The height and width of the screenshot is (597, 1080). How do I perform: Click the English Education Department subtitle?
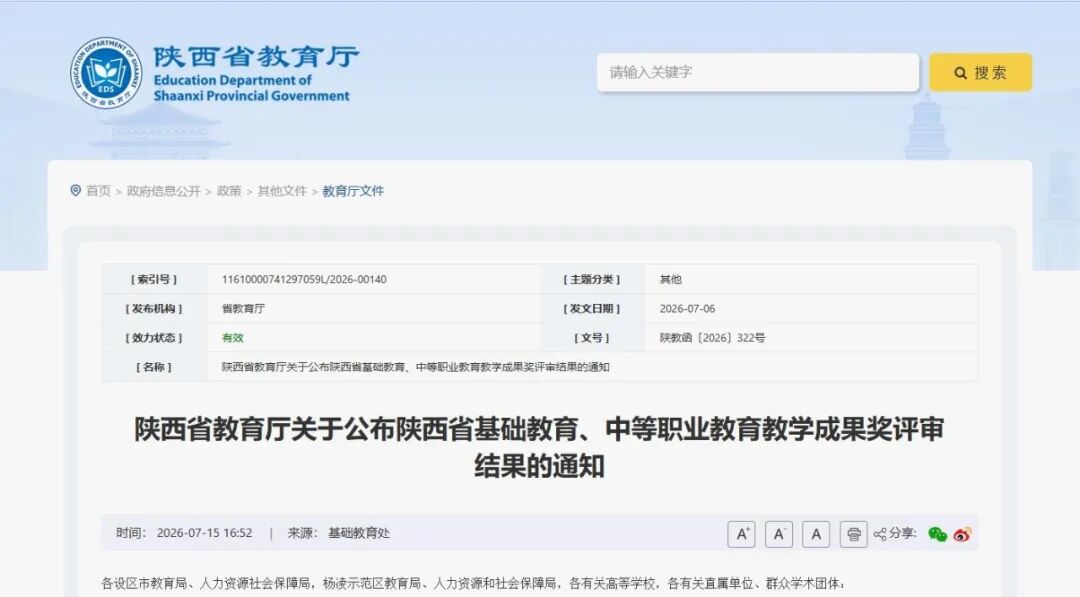tap(251, 88)
